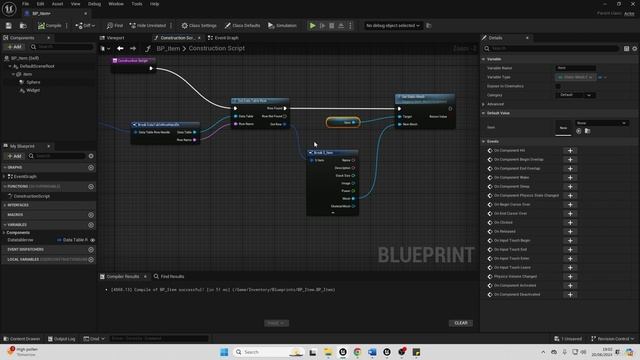Compile the blueprint
Image resolution: width=640 pixels, height=360 pixels.
pos(49,26)
